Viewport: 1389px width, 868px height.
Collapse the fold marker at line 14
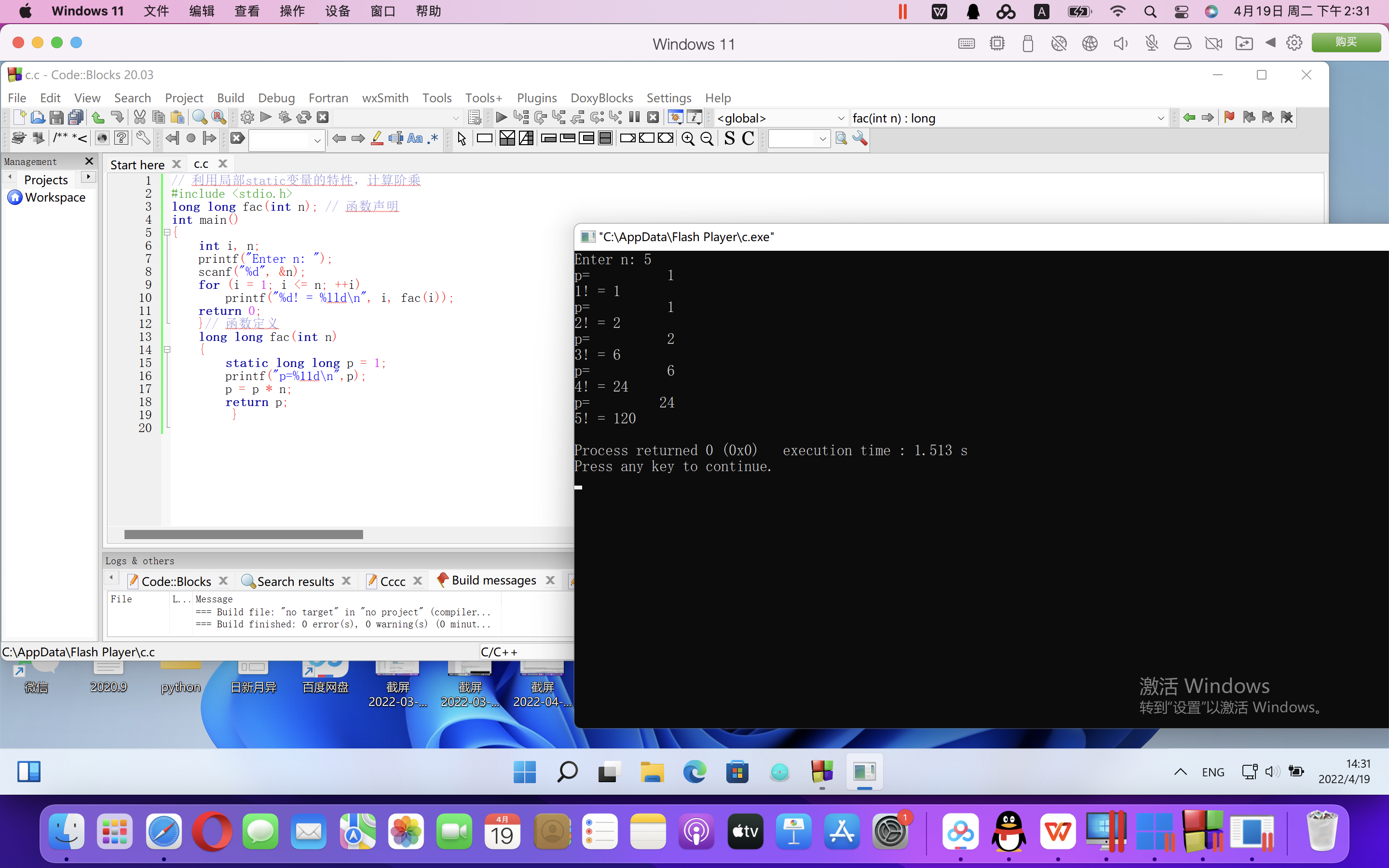coord(167,350)
